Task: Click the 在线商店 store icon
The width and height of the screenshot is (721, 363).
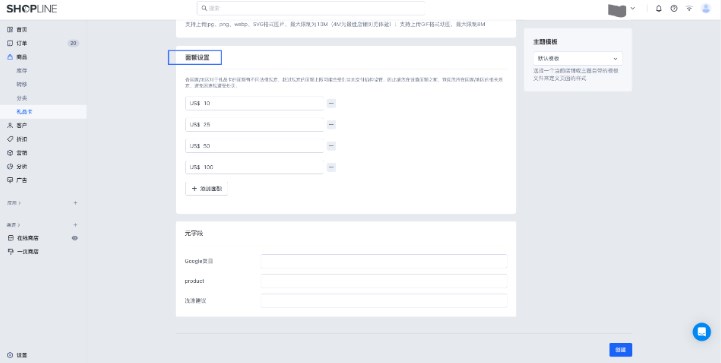Action: click(10, 238)
